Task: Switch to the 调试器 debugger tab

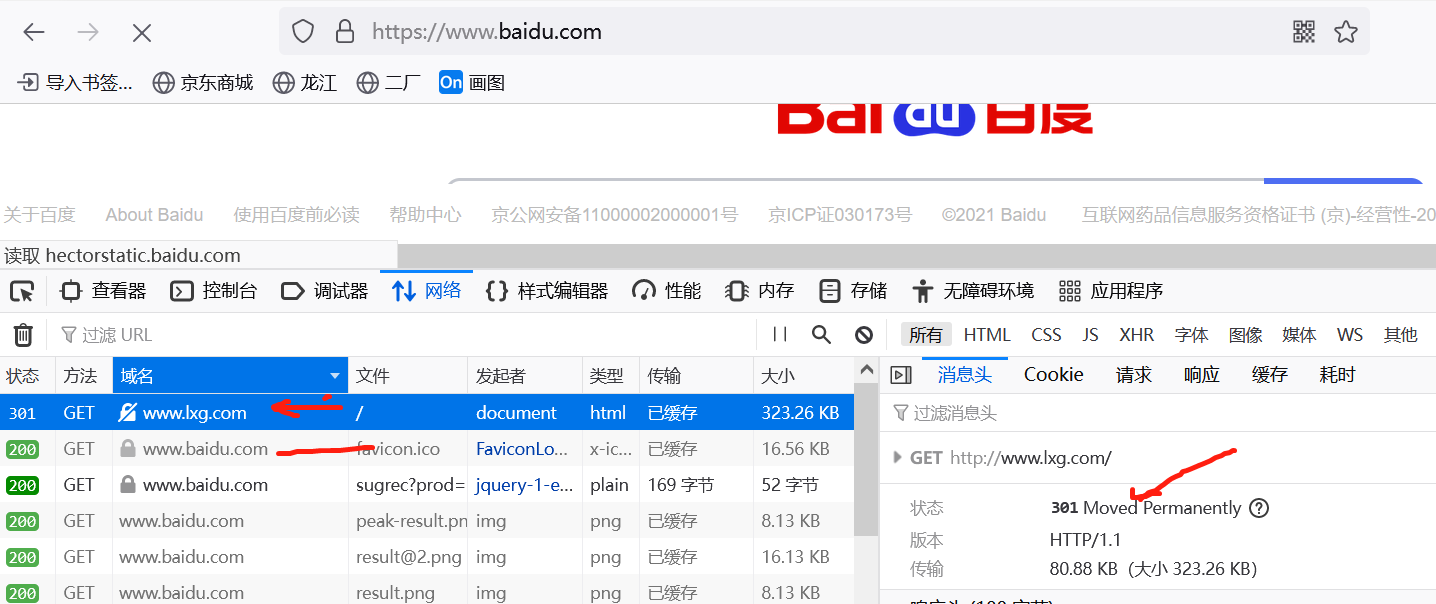Action: 324,291
